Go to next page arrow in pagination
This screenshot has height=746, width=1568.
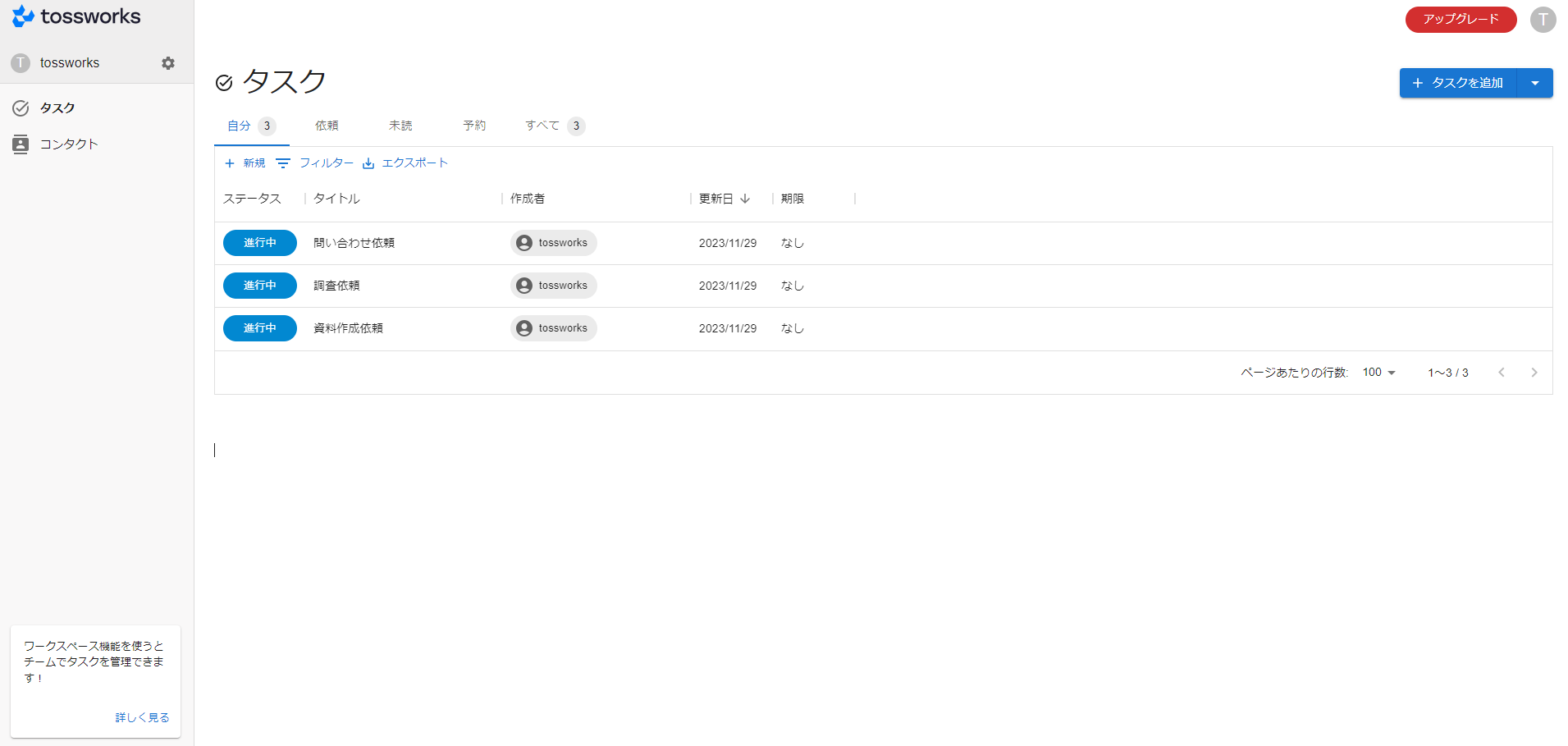pos(1534,373)
